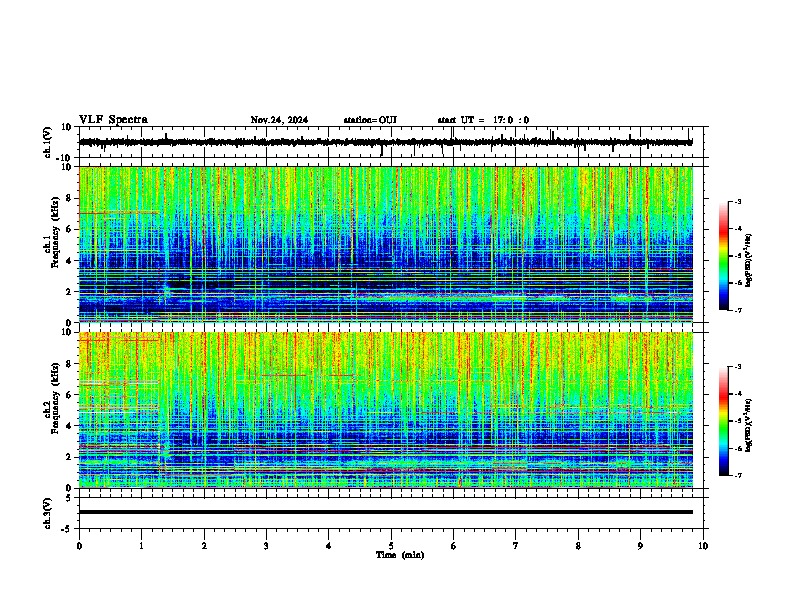
Task: Click the ch.2 spectrogram panel
Action: [386, 410]
